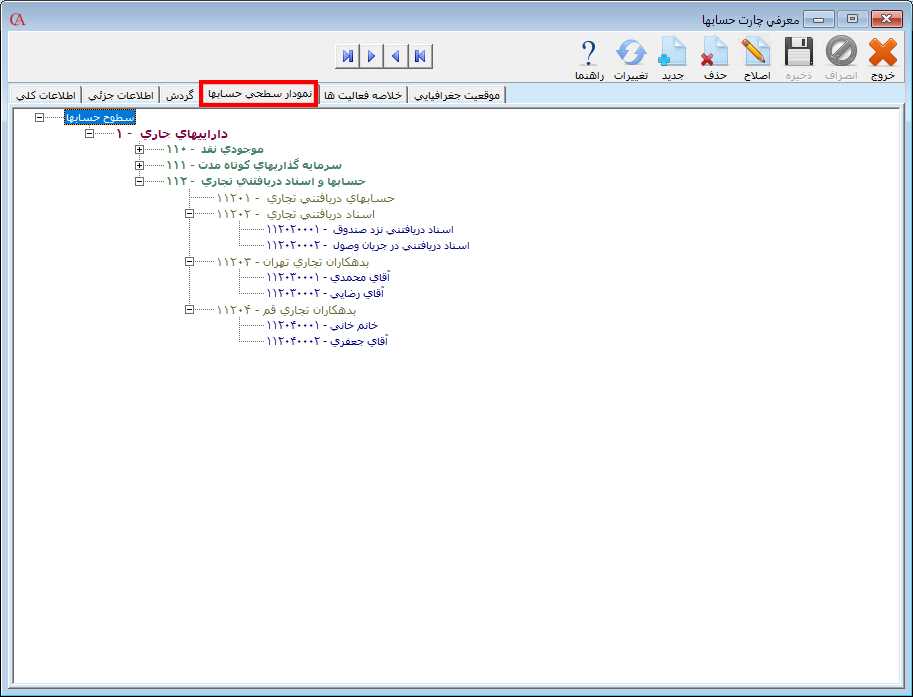Click the خروج (Exit) red X icon
The image size is (913, 697).
click(x=883, y=52)
